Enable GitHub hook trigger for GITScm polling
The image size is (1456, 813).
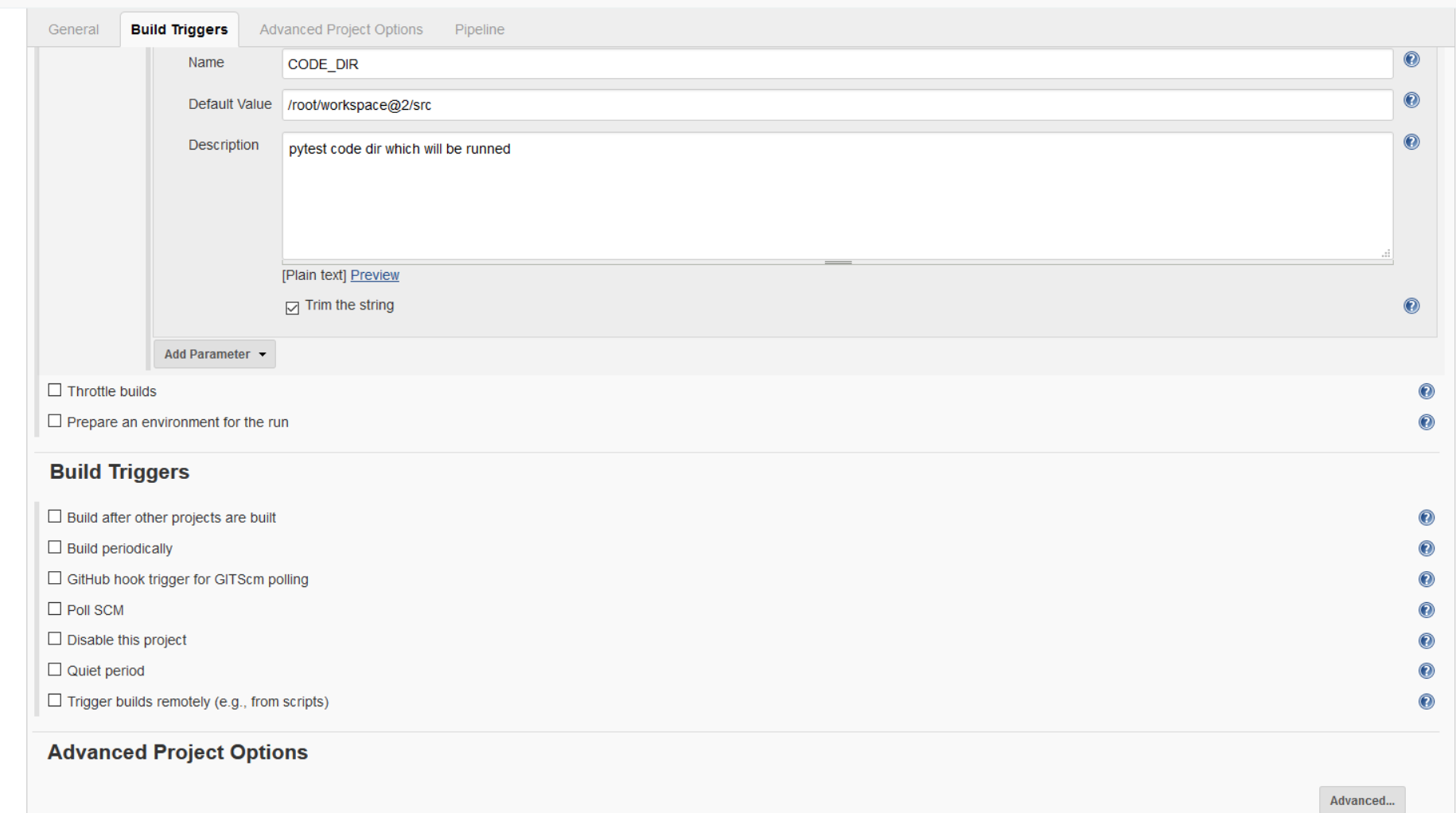click(55, 578)
